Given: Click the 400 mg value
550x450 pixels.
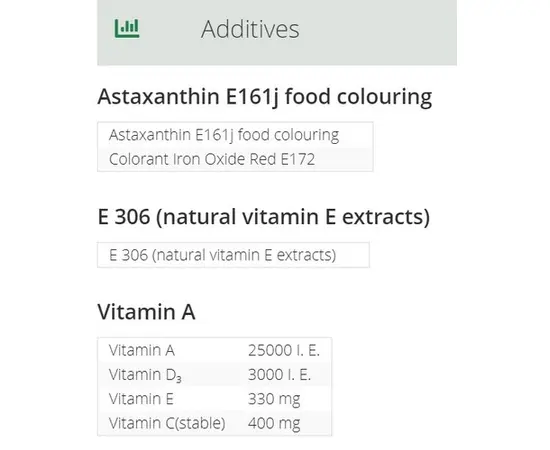Looking at the screenshot, I should pos(274,423).
